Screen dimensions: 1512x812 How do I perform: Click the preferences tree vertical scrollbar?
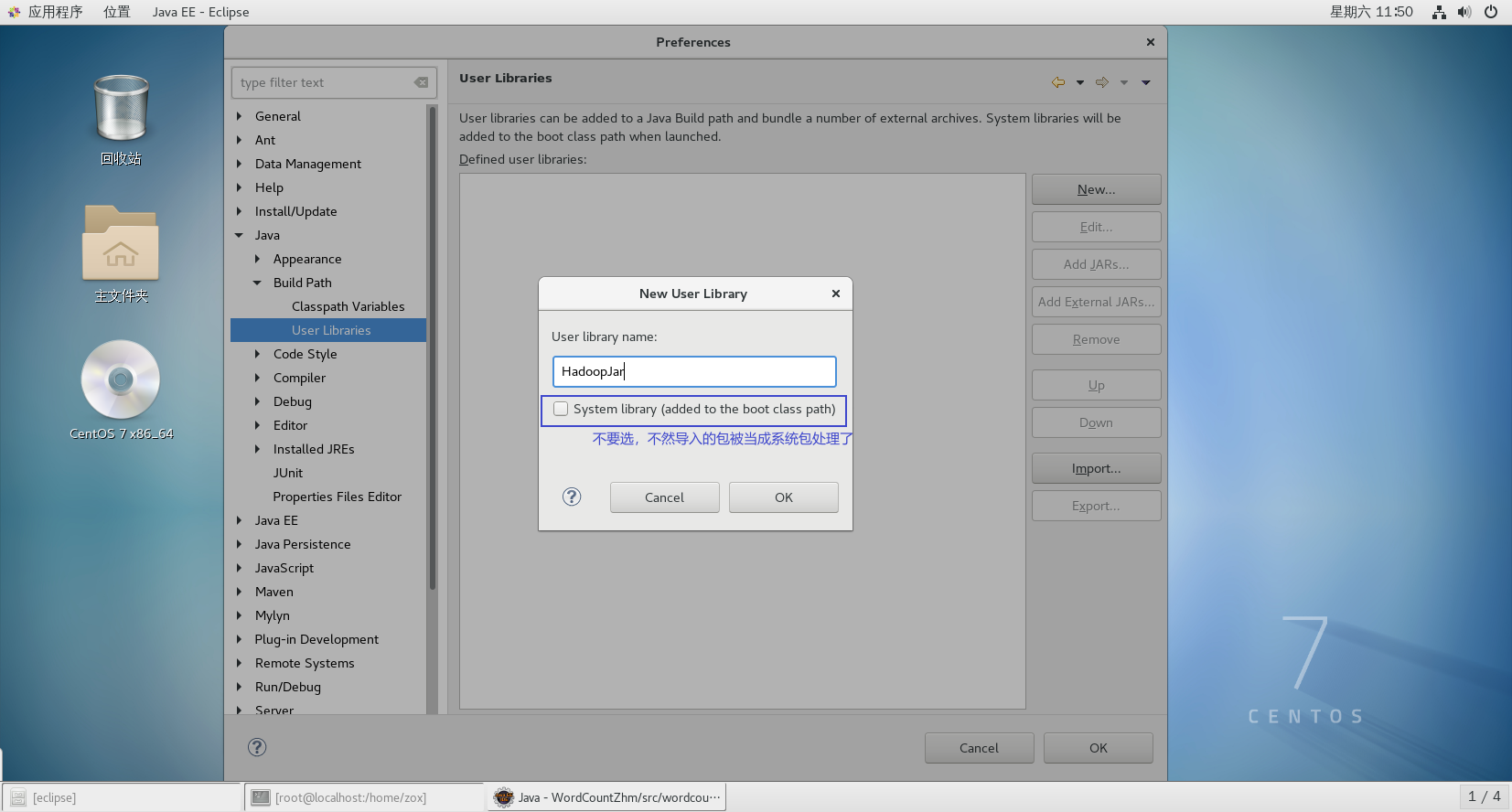click(433, 347)
